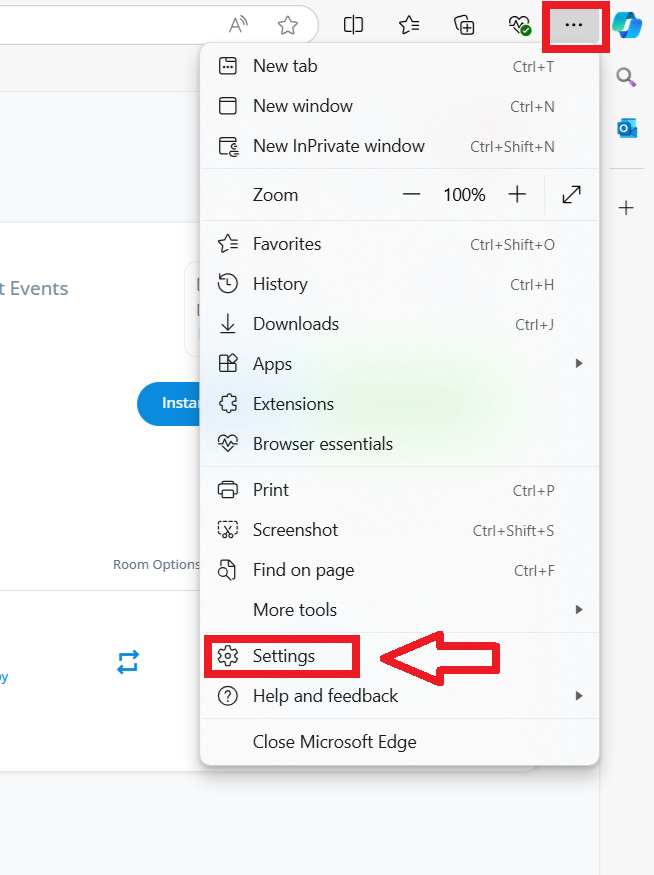Open Copilot from the toolbar
Image resolution: width=654 pixels, height=875 pixels.
[x=627, y=25]
